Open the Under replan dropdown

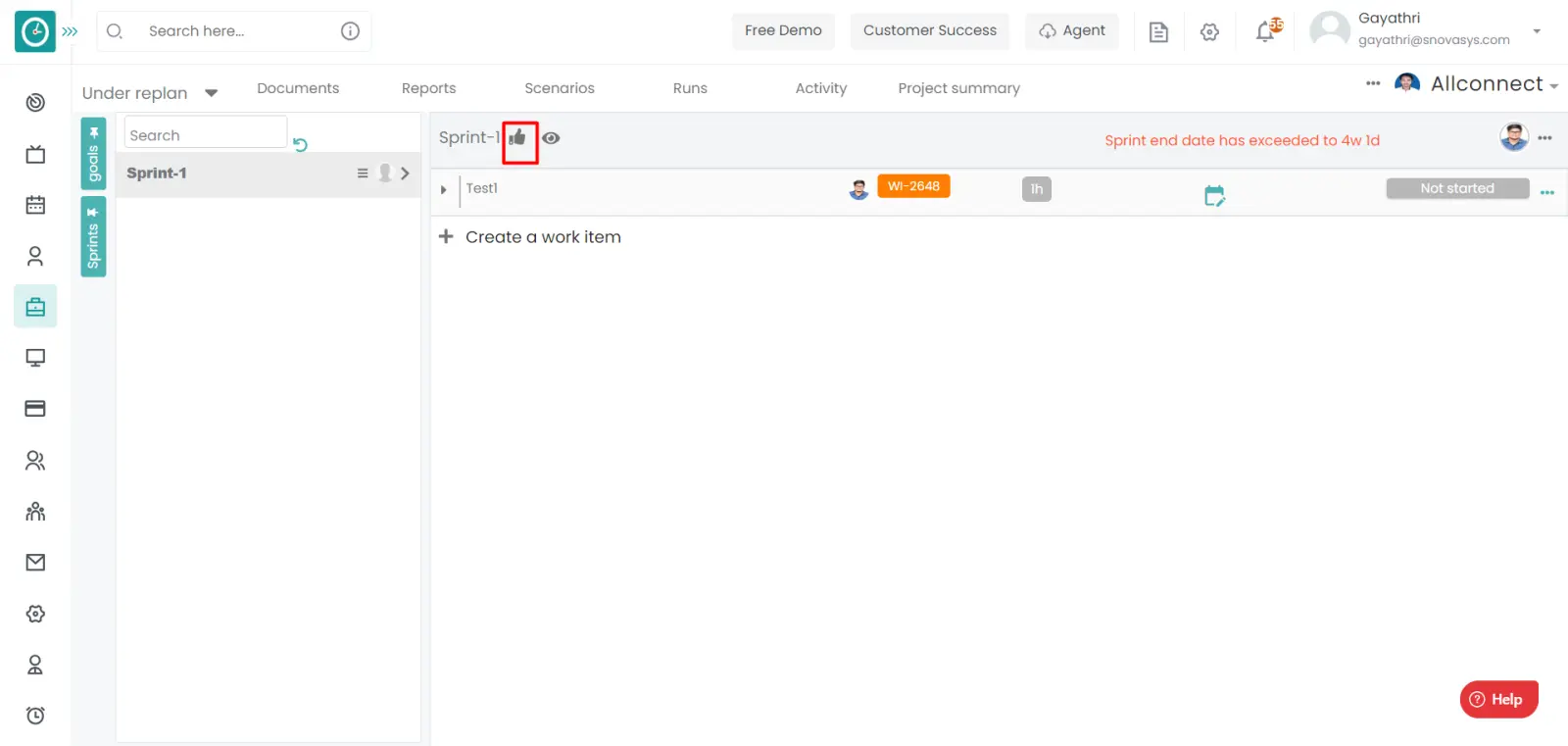click(x=150, y=93)
